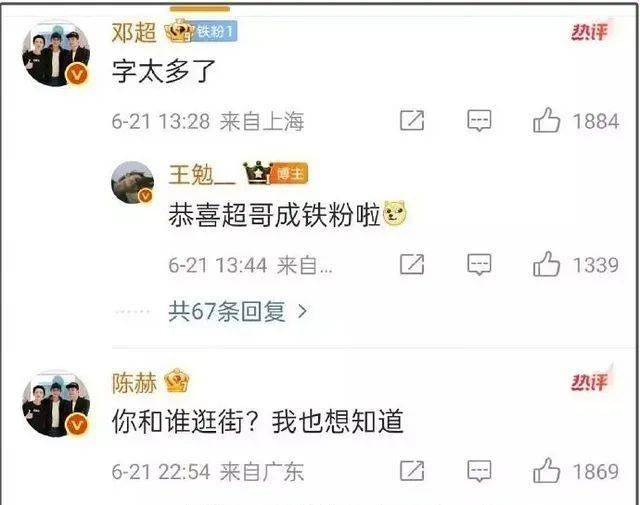Tap the 博主 badge beside 王勉
Viewport: 640px width, 505px height.
pyautogui.click(x=290, y=174)
